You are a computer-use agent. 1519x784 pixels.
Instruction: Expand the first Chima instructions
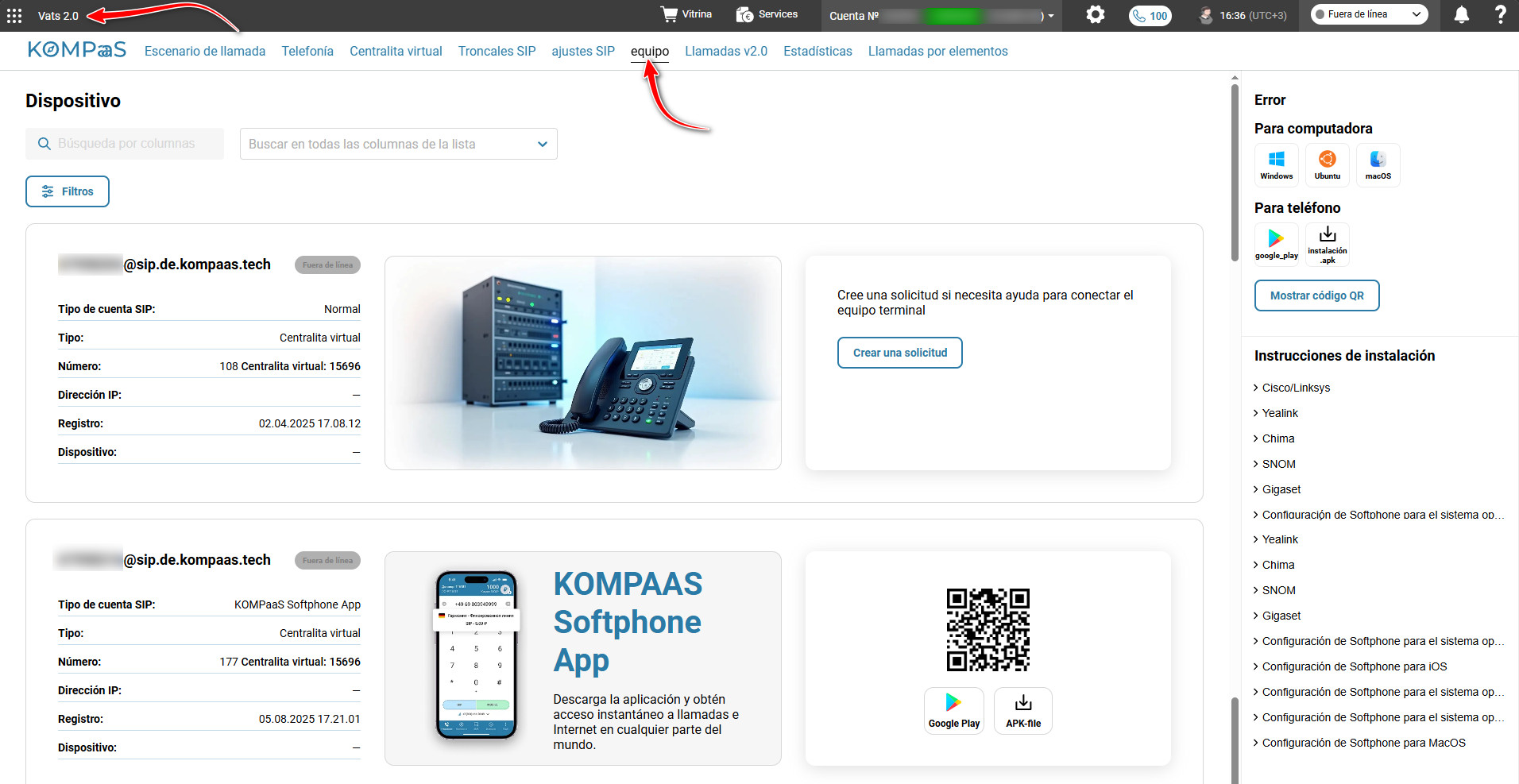1274,438
